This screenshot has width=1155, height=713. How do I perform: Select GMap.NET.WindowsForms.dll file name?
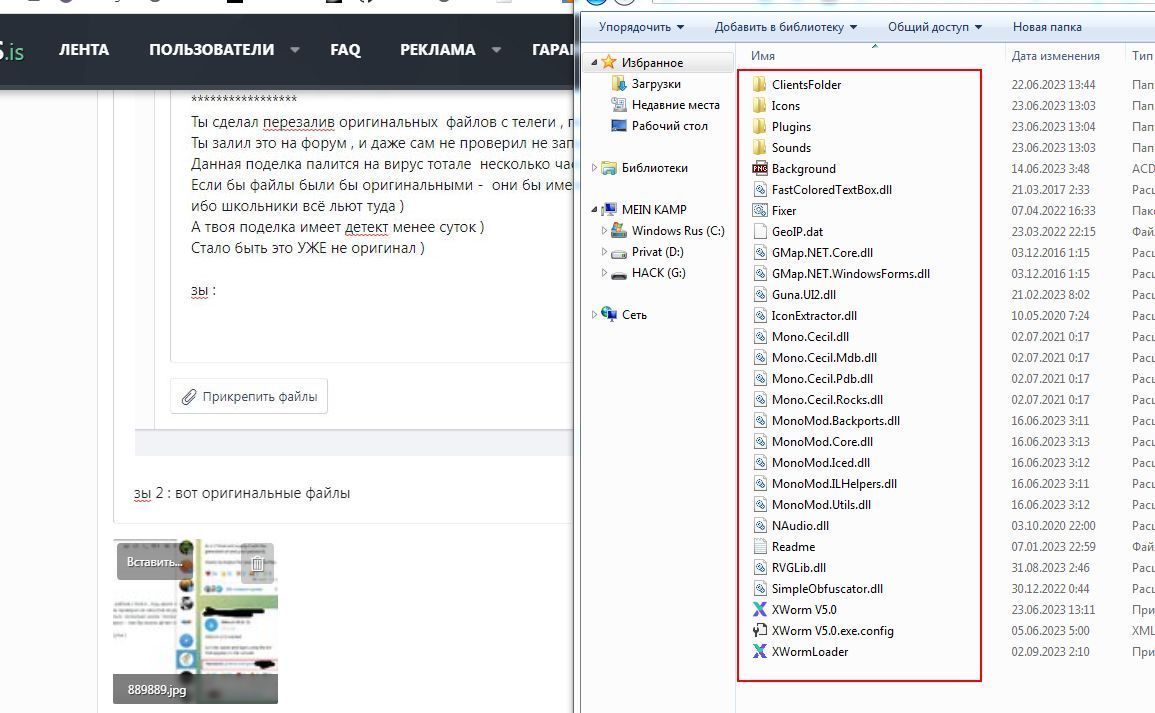[x=851, y=273]
